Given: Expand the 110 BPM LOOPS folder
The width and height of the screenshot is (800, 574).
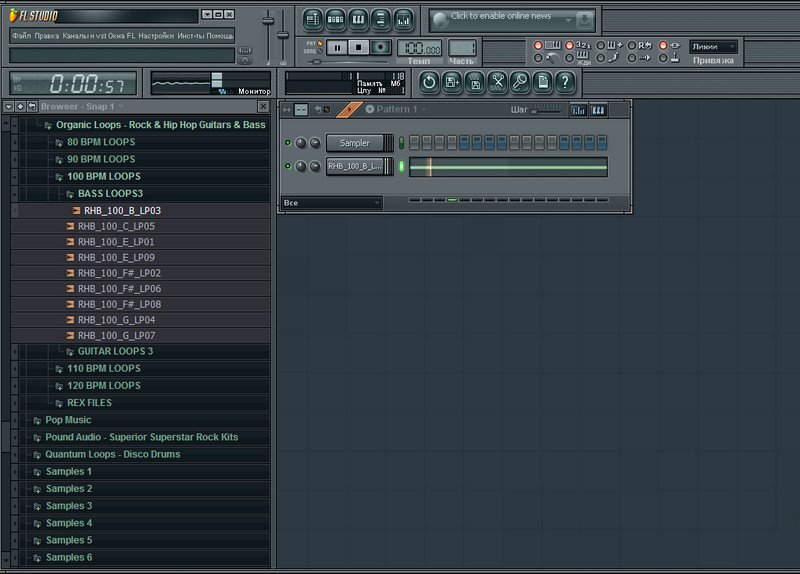Looking at the screenshot, I should pos(103,368).
